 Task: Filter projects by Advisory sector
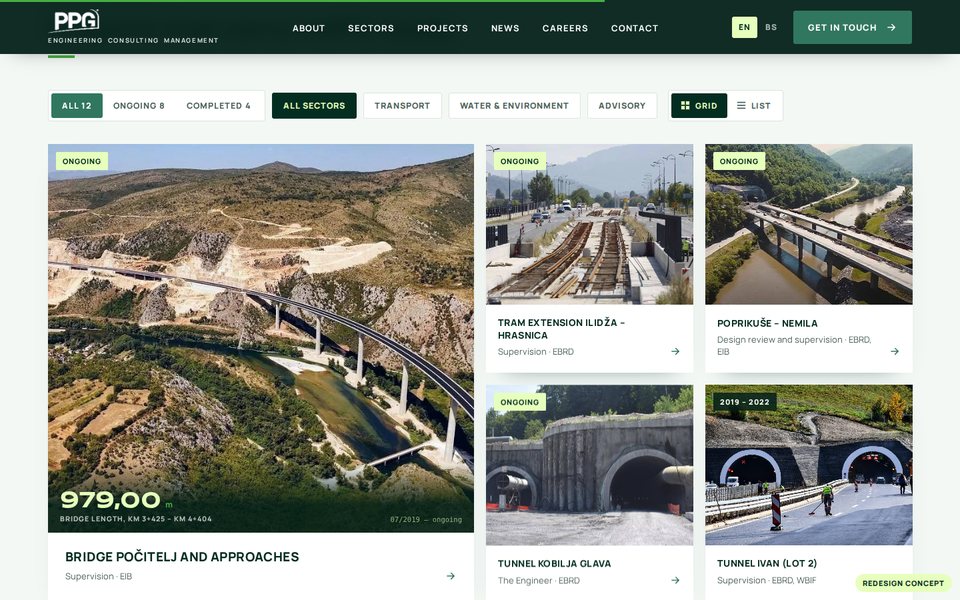coord(622,105)
